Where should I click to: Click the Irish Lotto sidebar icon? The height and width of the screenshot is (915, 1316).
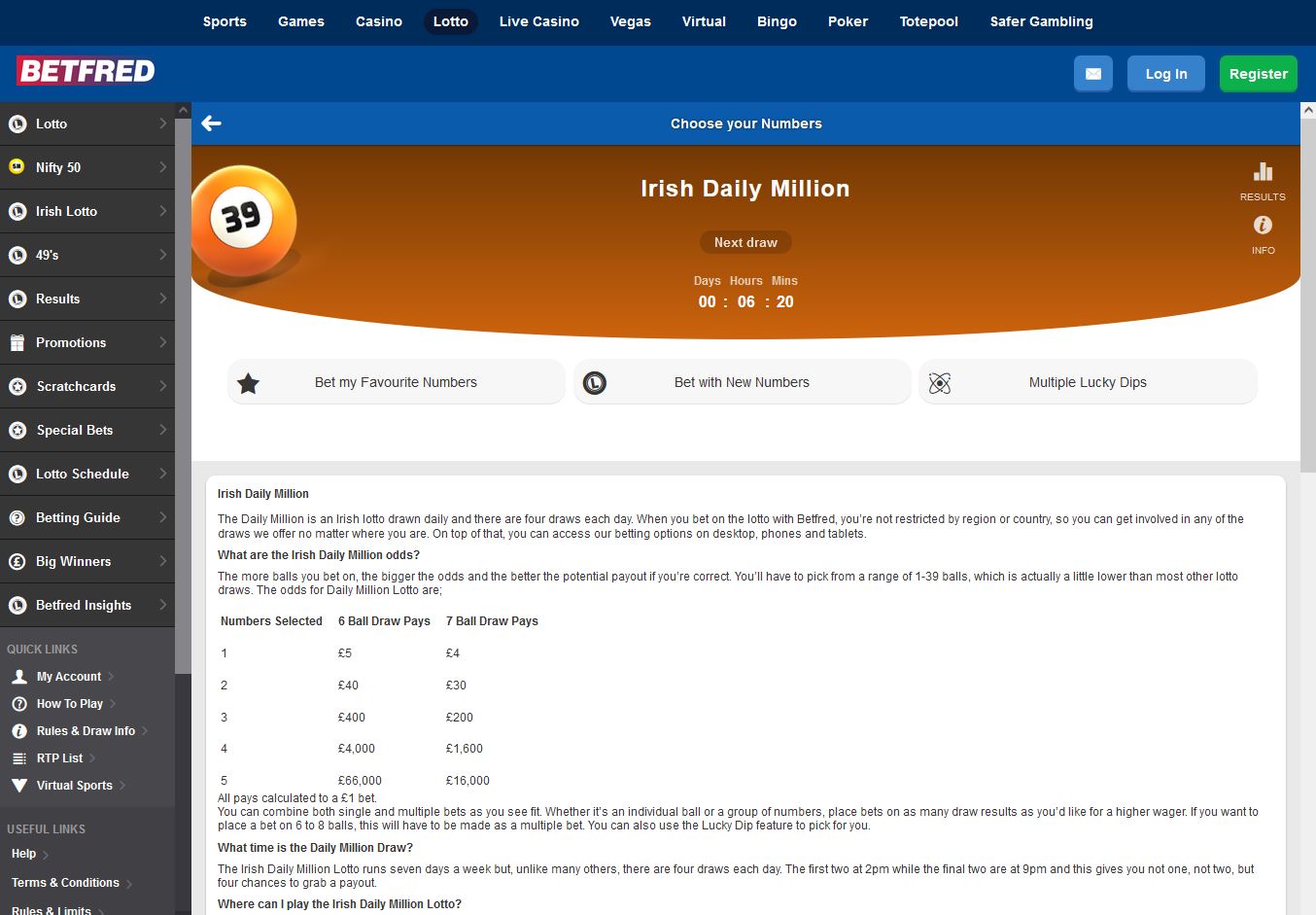[x=17, y=211]
